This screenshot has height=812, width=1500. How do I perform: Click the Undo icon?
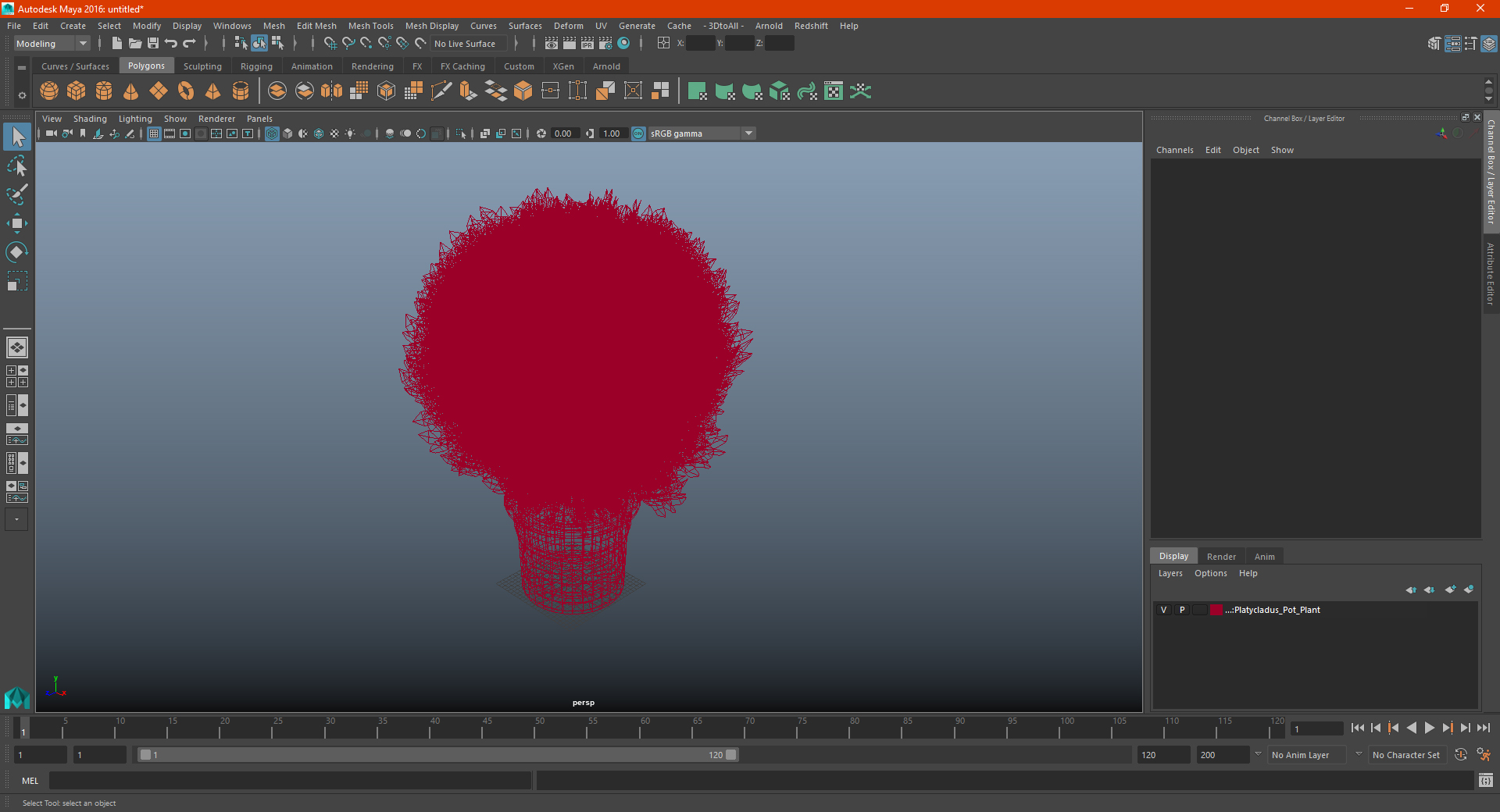click(171, 44)
